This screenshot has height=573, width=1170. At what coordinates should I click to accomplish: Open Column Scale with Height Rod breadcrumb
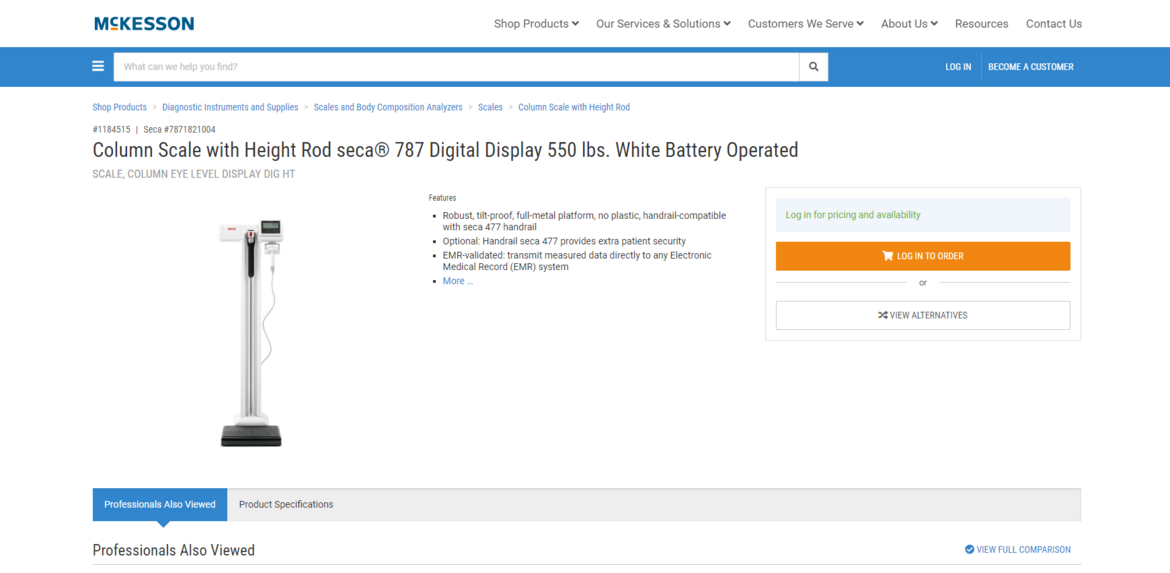[574, 107]
